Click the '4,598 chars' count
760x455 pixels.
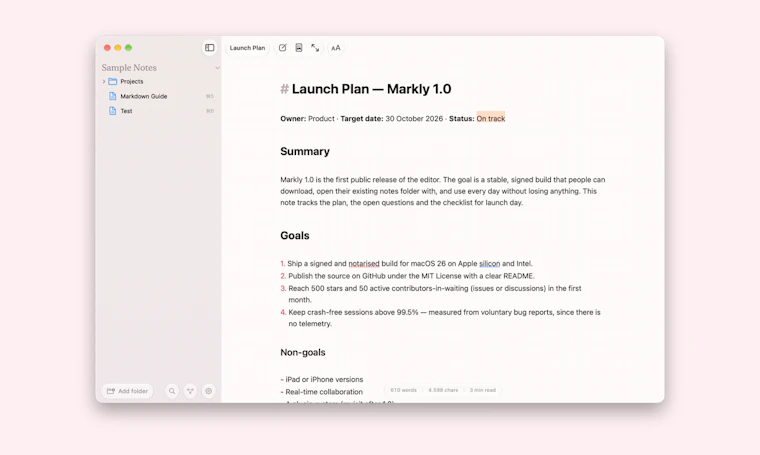click(x=443, y=390)
